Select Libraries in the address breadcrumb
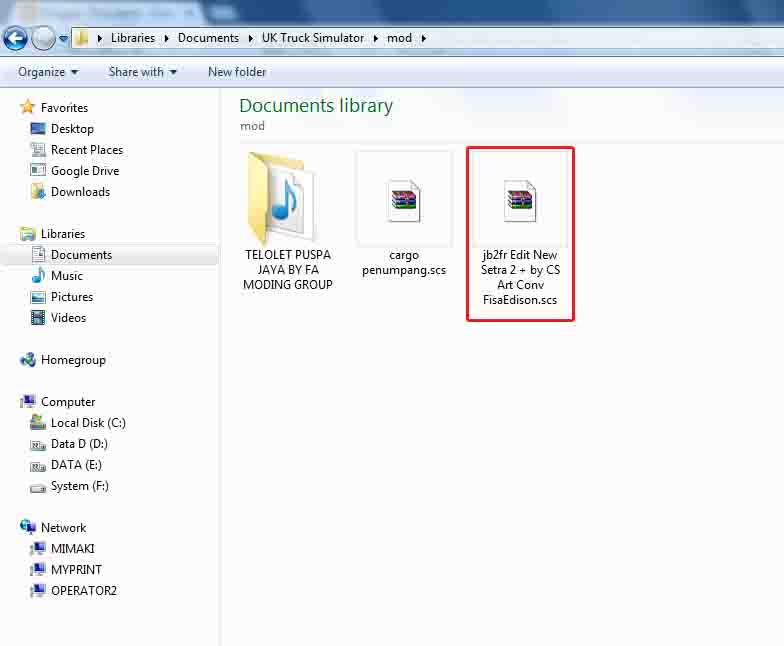784x646 pixels. point(133,38)
